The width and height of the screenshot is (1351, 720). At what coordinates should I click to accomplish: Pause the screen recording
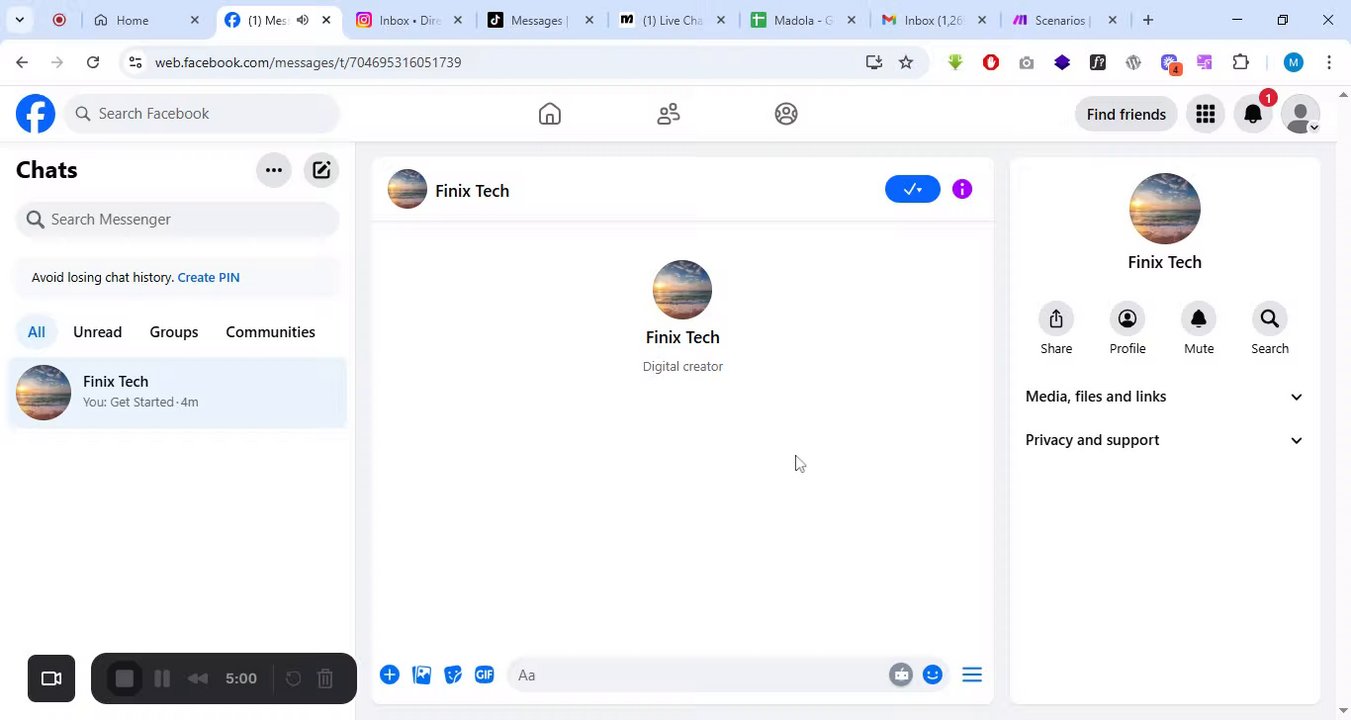pos(162,679)
